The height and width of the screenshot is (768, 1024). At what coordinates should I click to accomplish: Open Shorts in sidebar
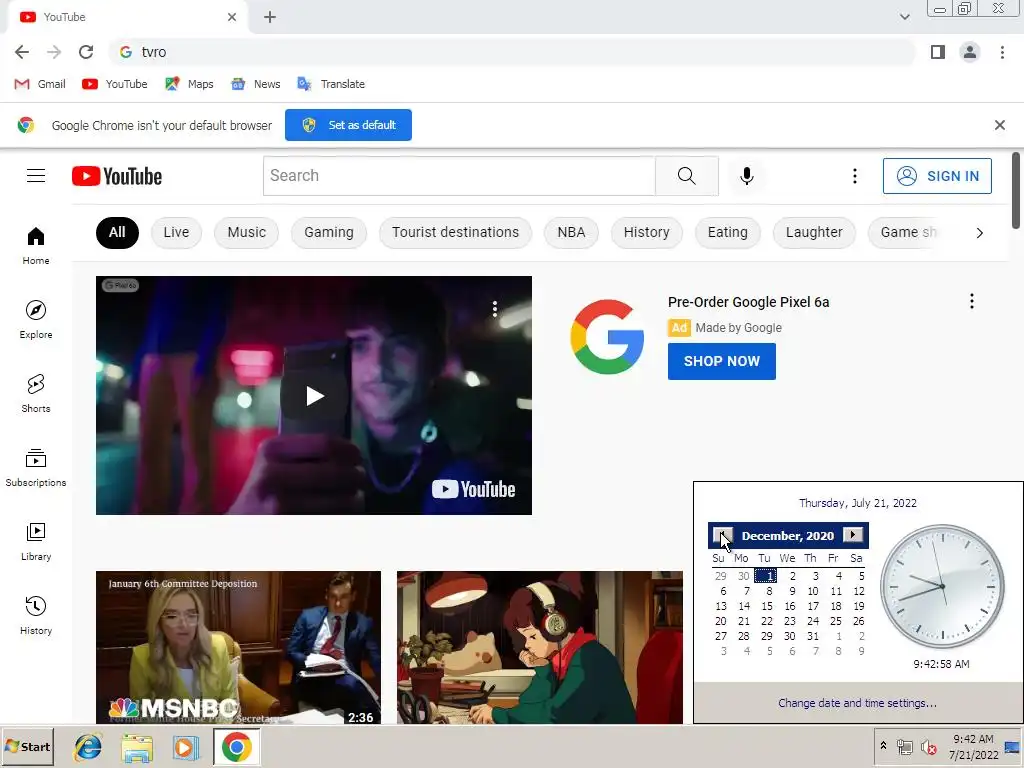tap(36, 393)
